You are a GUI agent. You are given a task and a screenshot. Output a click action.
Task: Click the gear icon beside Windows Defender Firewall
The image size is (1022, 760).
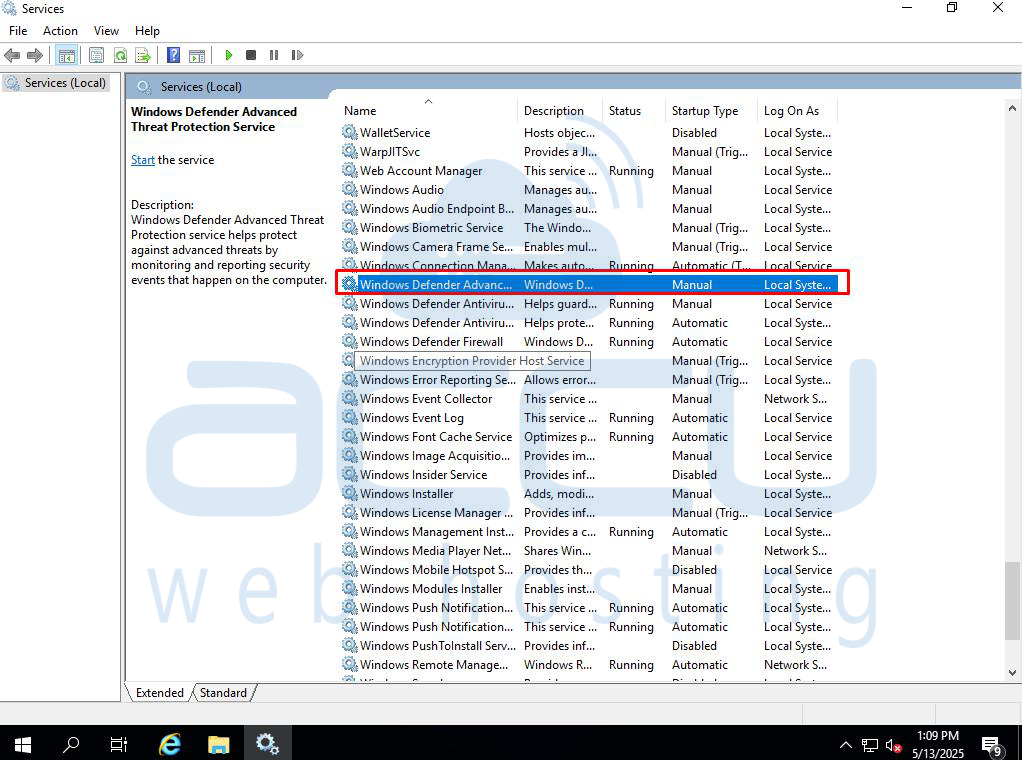(x=350, y=342)
